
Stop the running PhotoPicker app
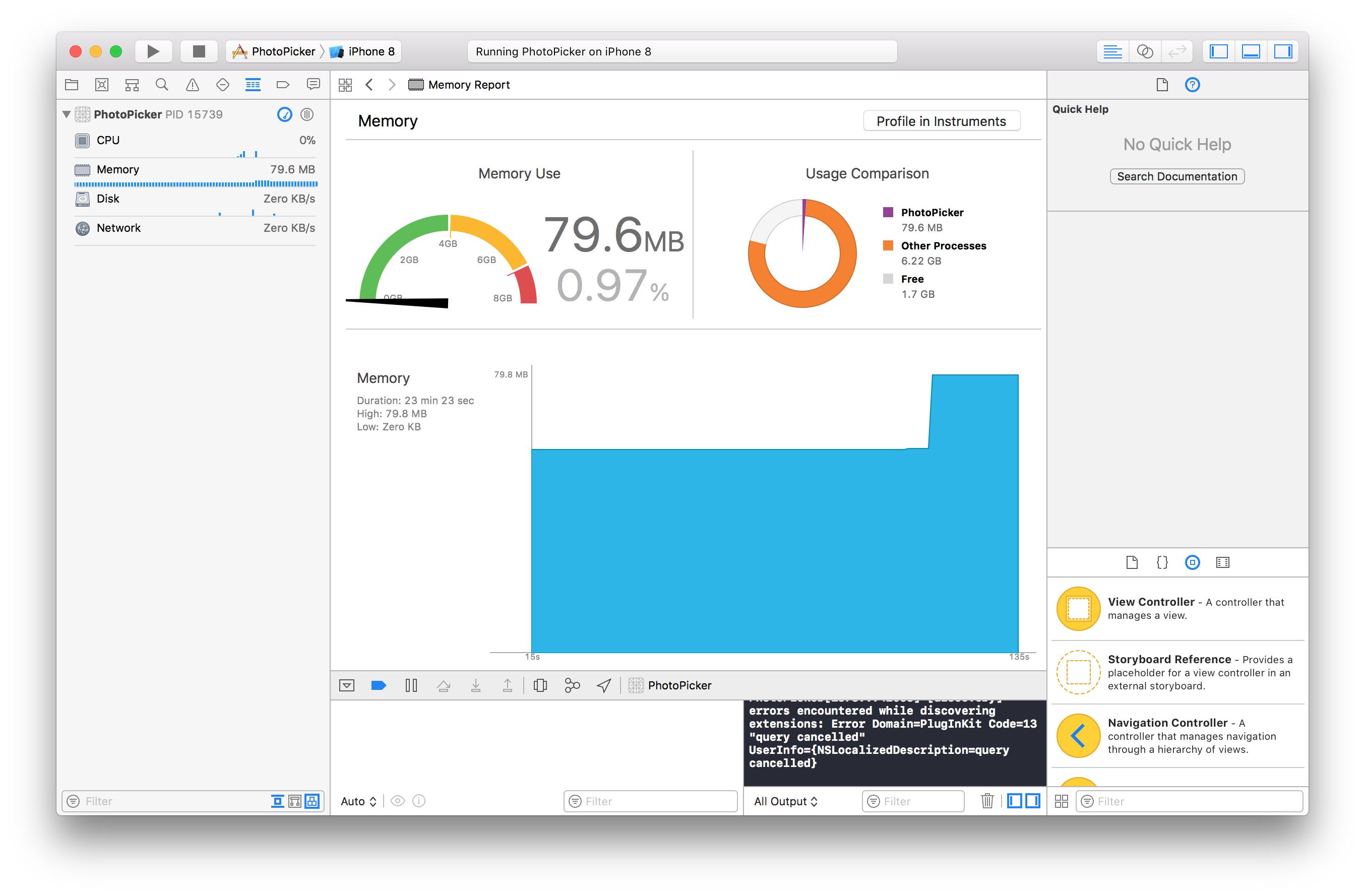(x=199, y=51)
